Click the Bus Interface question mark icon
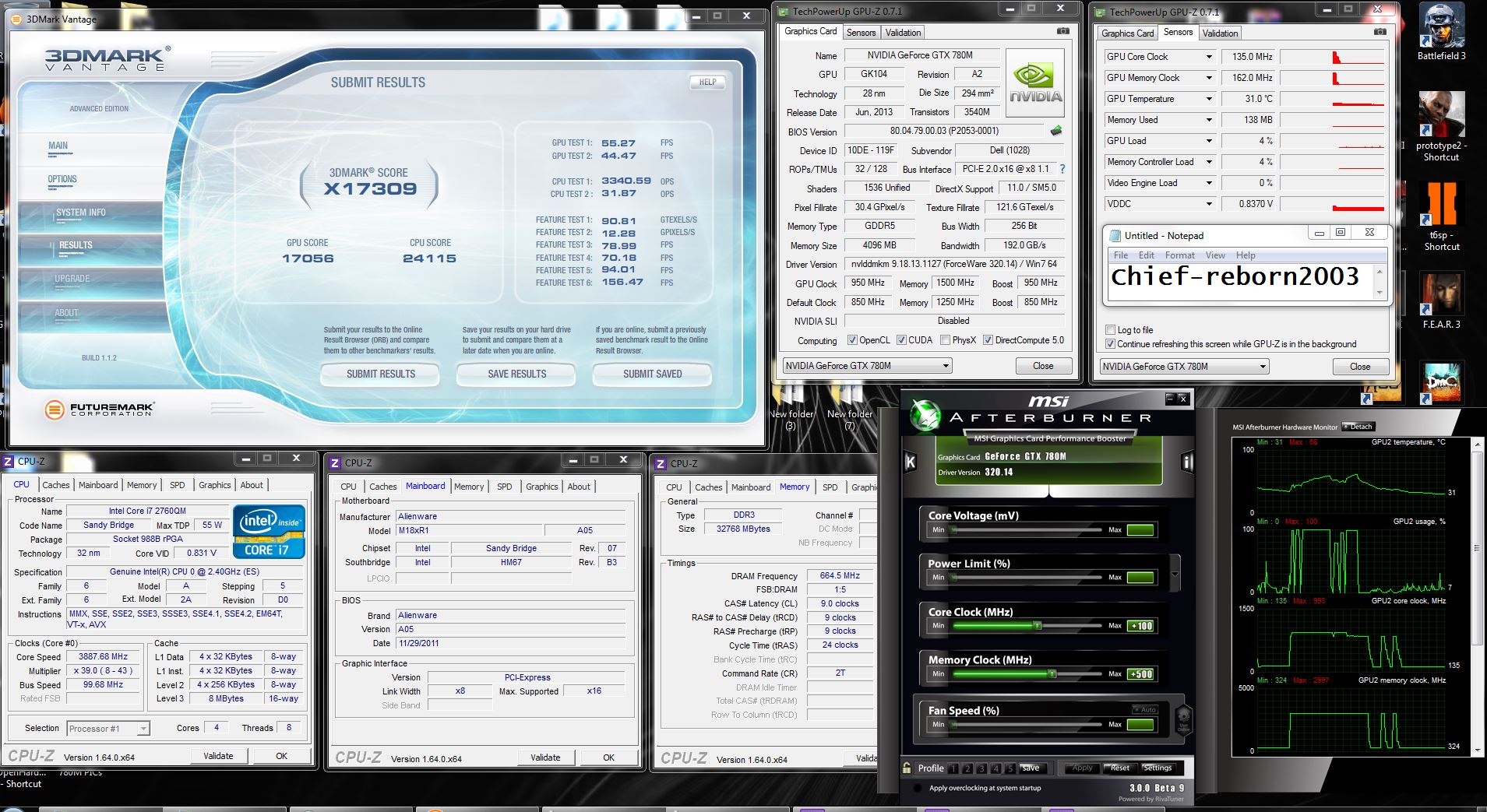The image size is (1487, 812). [1062, 169]
